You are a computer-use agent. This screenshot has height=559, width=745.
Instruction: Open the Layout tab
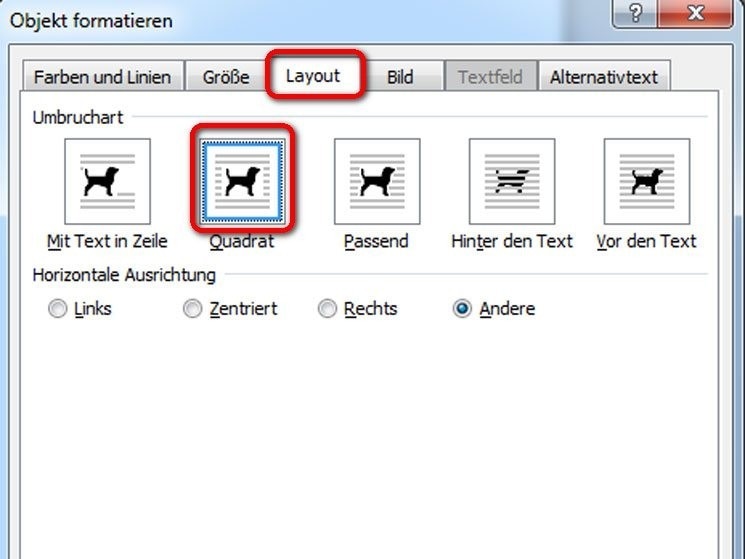(x=314, y=75)
